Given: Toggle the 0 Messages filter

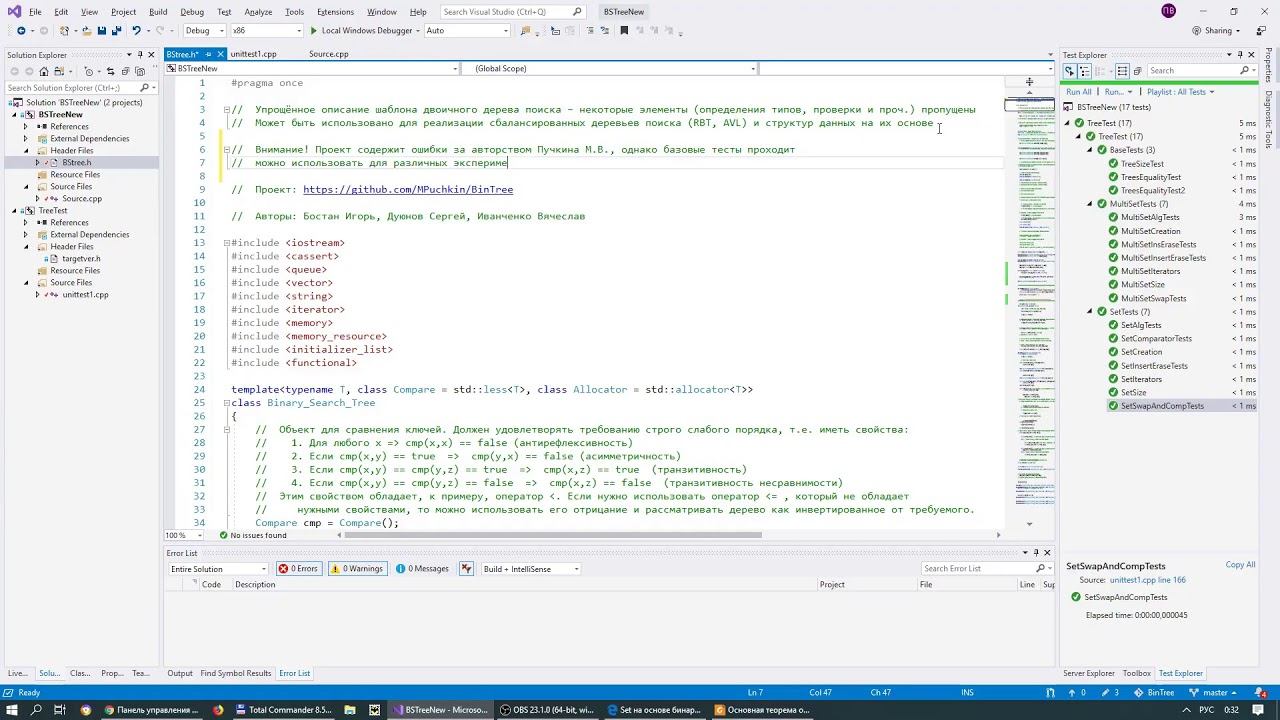Looking at the screenshot, I should (x=423, y=569).
